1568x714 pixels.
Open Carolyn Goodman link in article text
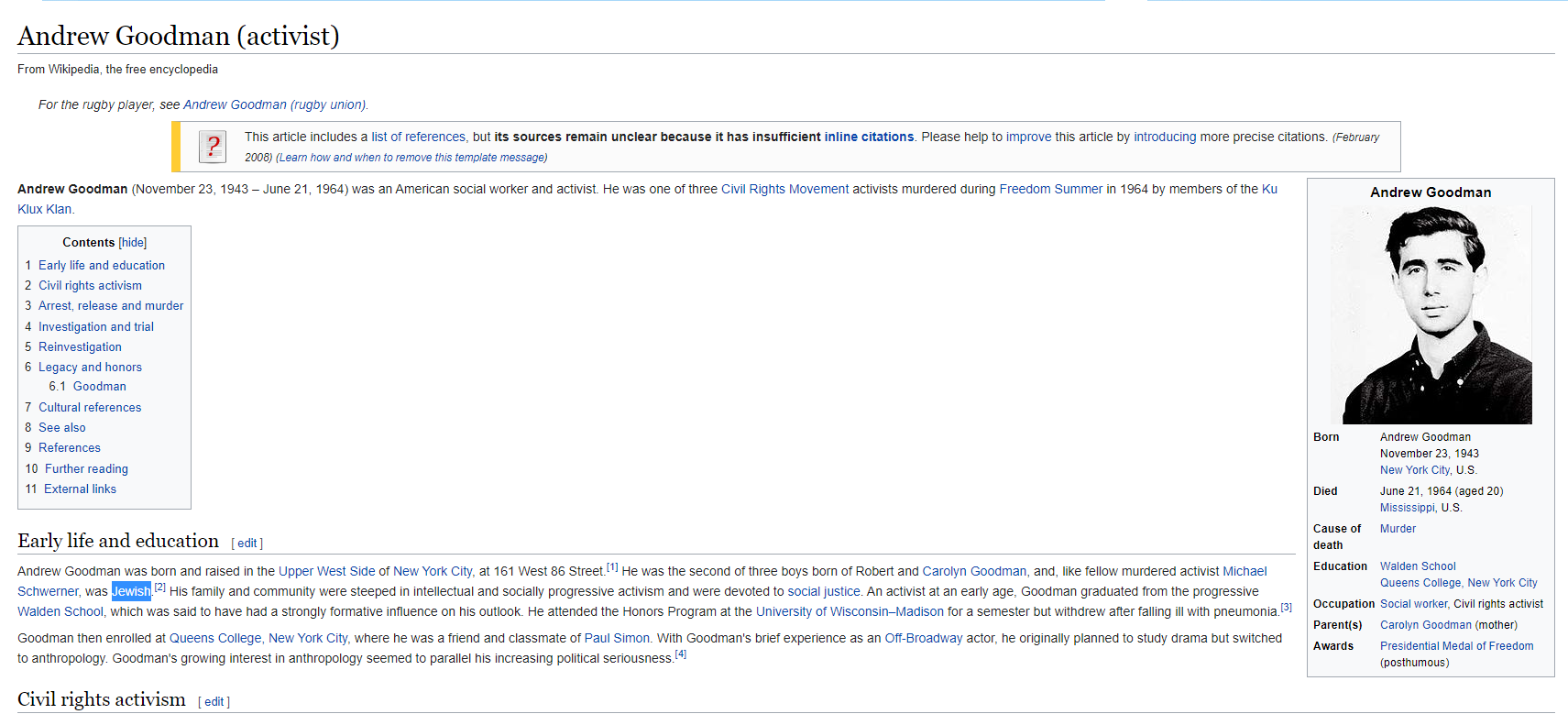(974, 571)
